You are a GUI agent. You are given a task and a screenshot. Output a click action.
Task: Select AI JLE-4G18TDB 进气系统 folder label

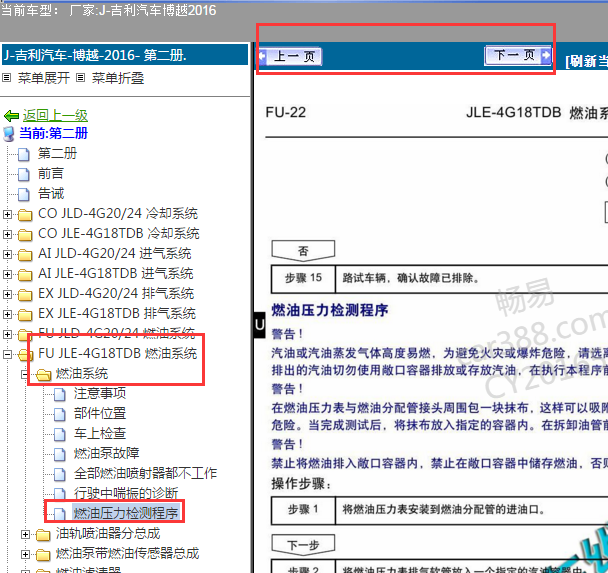click(116, 274)
